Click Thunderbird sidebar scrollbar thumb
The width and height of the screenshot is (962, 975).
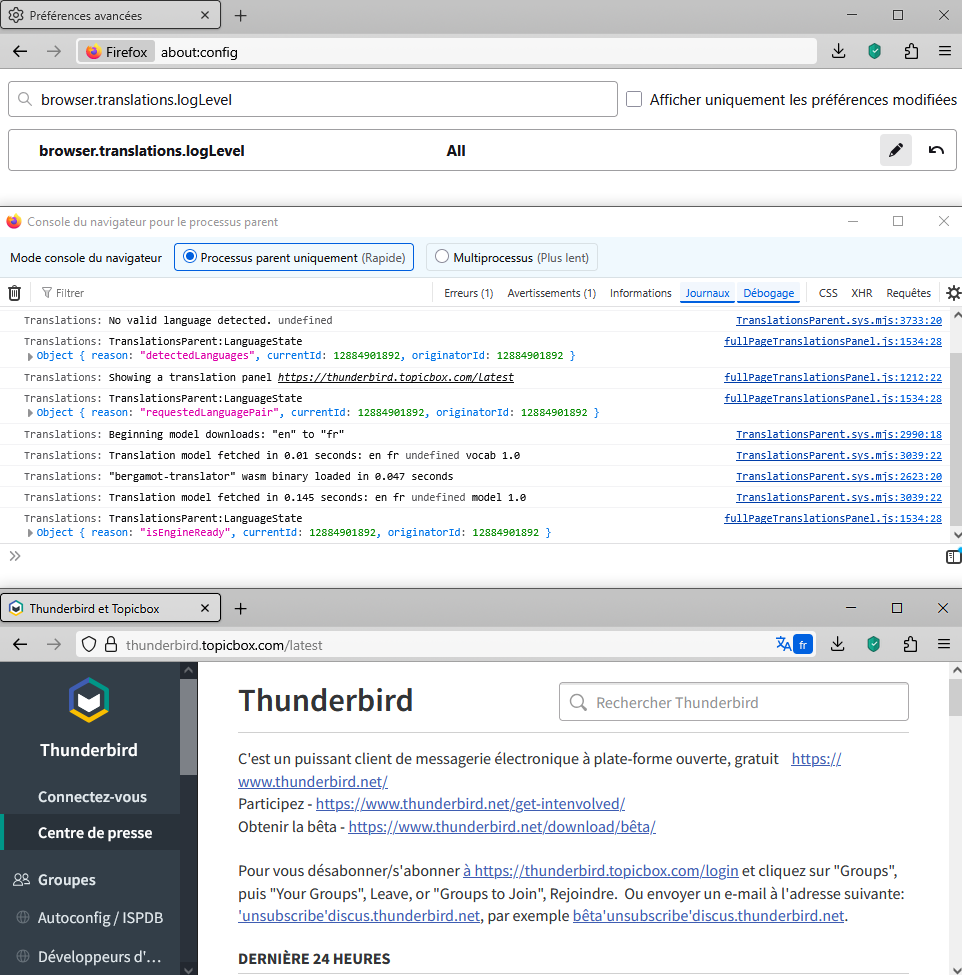pos(188,726)
